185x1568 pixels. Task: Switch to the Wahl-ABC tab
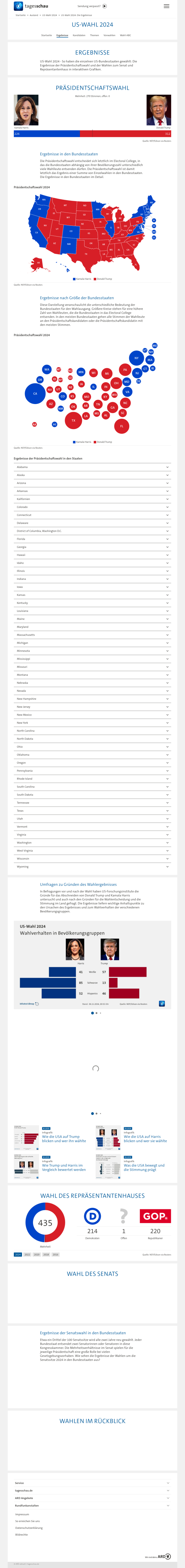[x=125, y=35]
